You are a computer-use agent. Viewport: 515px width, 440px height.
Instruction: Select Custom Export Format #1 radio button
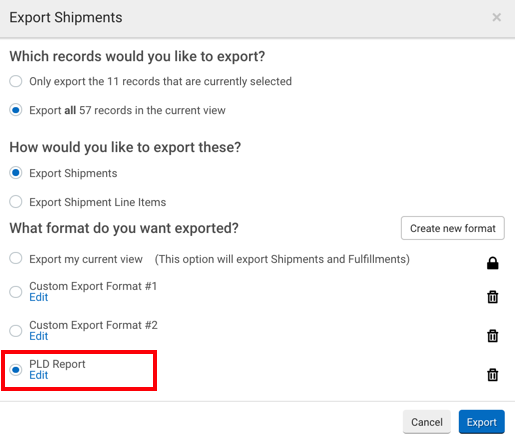click(16, 292)
